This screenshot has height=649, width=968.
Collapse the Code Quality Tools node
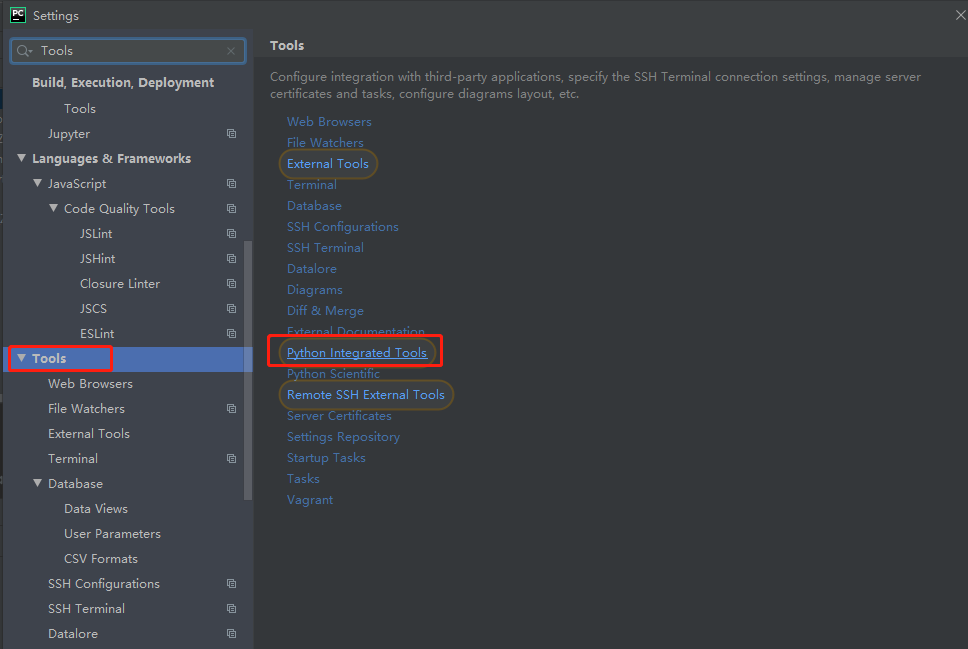point(54,208)
